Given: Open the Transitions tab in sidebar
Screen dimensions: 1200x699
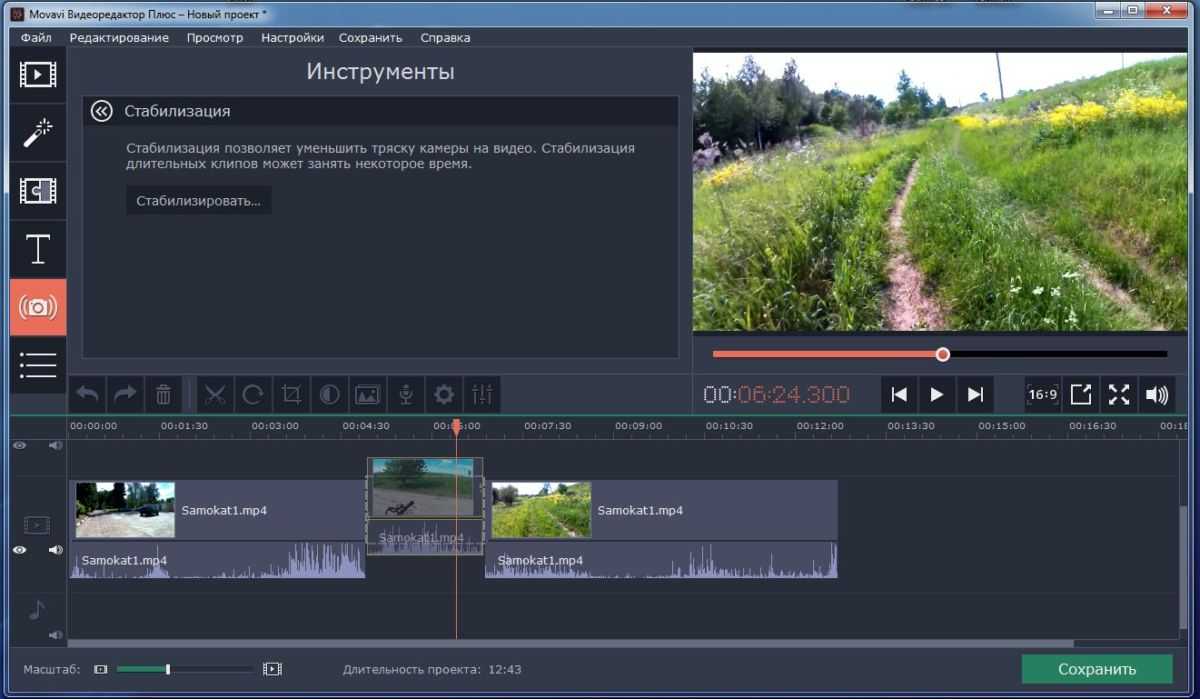Looking at the screenshot, I should click(x=38, y=190).
